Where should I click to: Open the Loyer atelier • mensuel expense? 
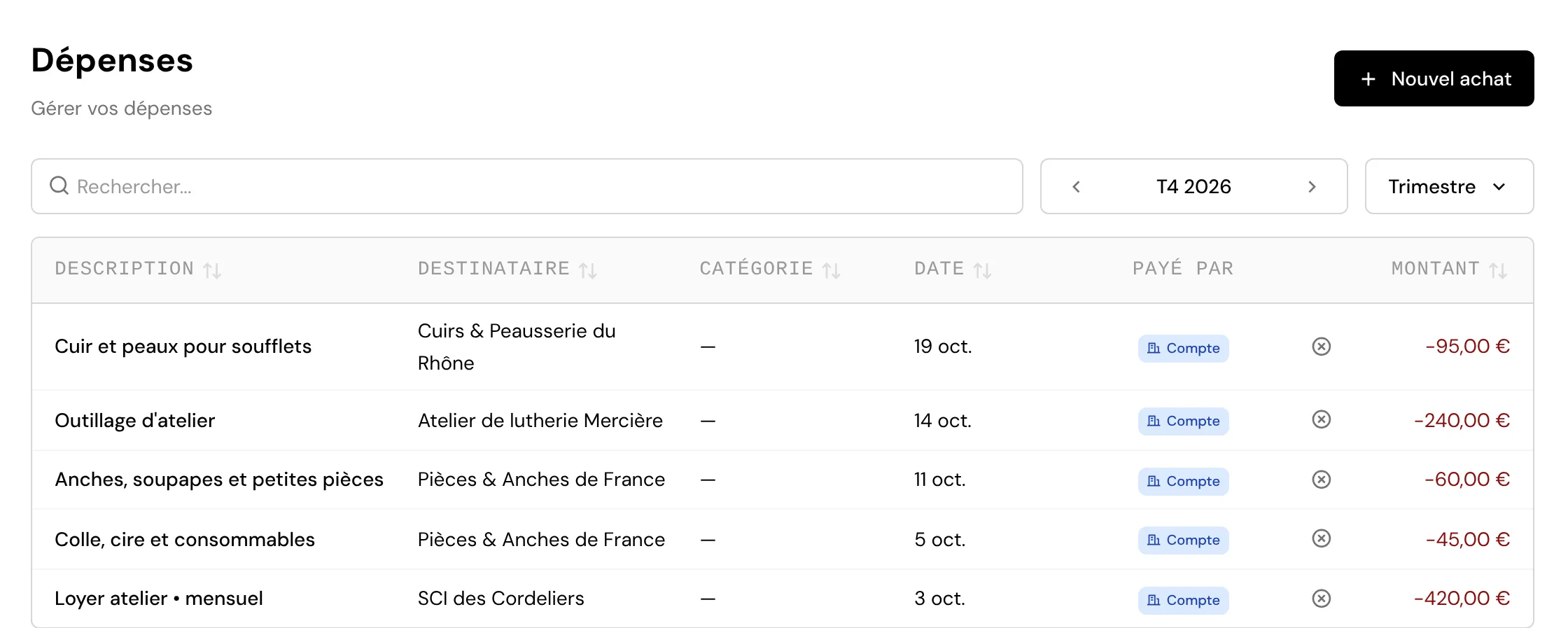pyautogui.click(x=159, y=599)
